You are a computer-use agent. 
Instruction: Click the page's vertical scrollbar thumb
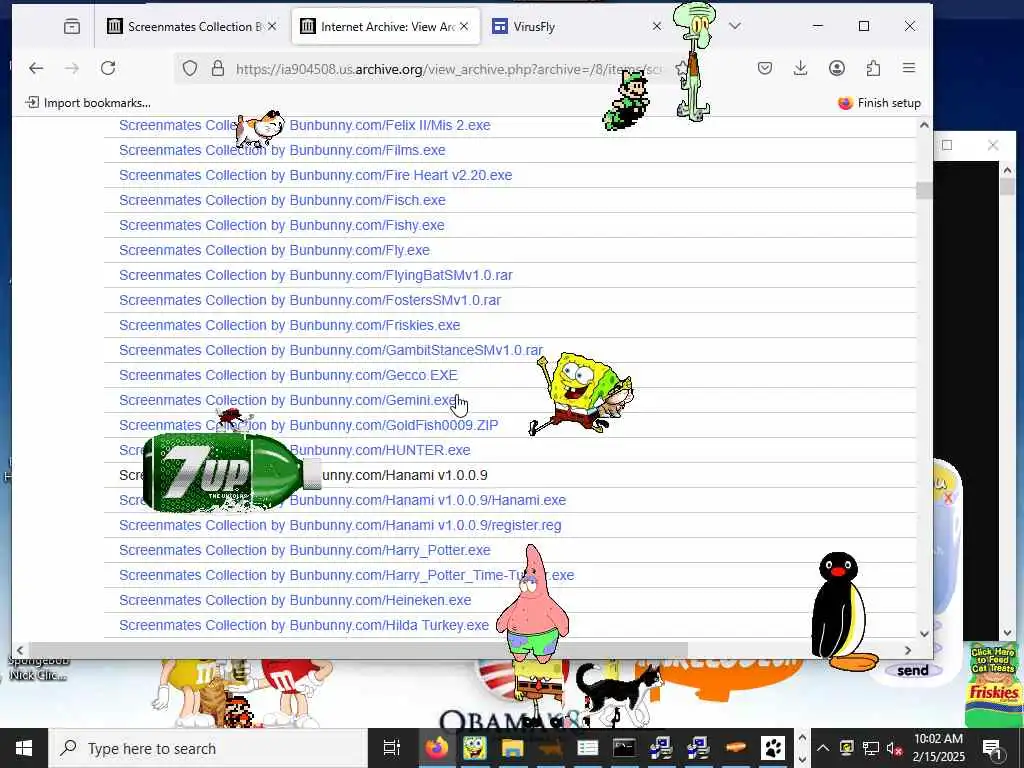[924, 190]
